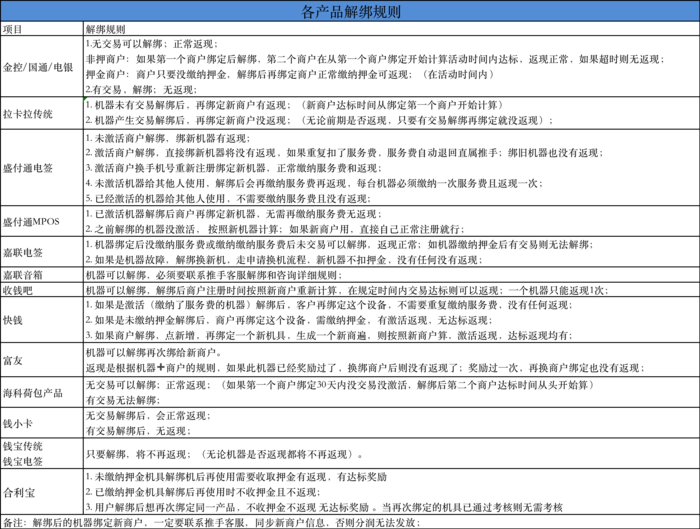Select the cell 盛付通电签

point(42,168)
